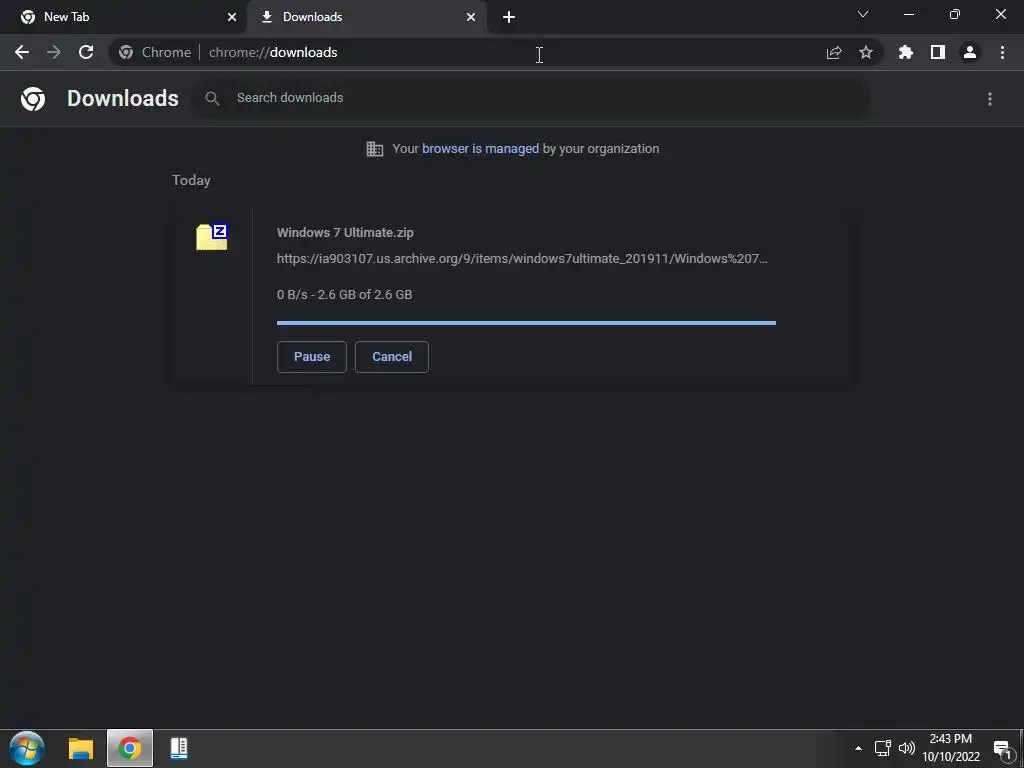Close the New Tab tab
The image size is (1024, 768).
click(x=232, y=17)
